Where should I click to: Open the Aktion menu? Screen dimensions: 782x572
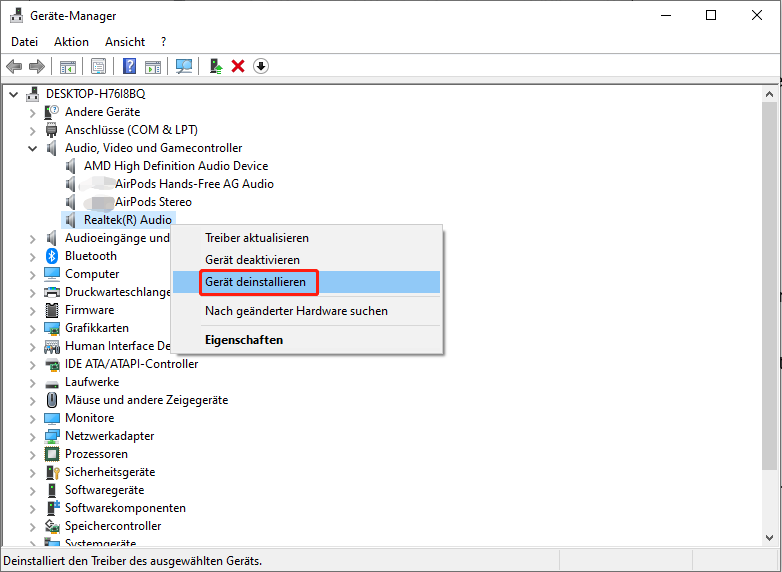pos(71,42)
